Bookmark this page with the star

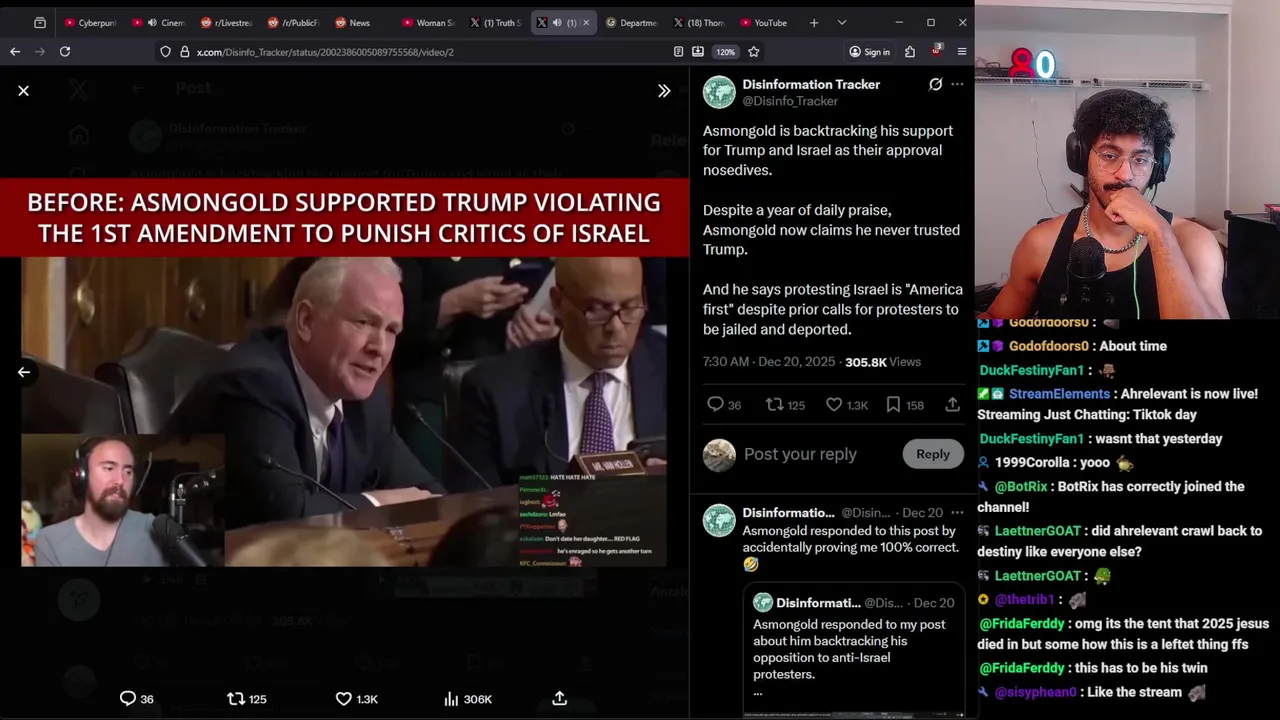[754, 51]
